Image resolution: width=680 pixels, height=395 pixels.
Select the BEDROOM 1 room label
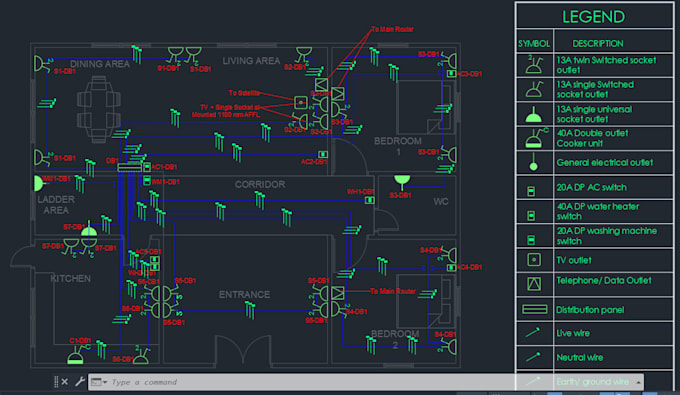398,146
